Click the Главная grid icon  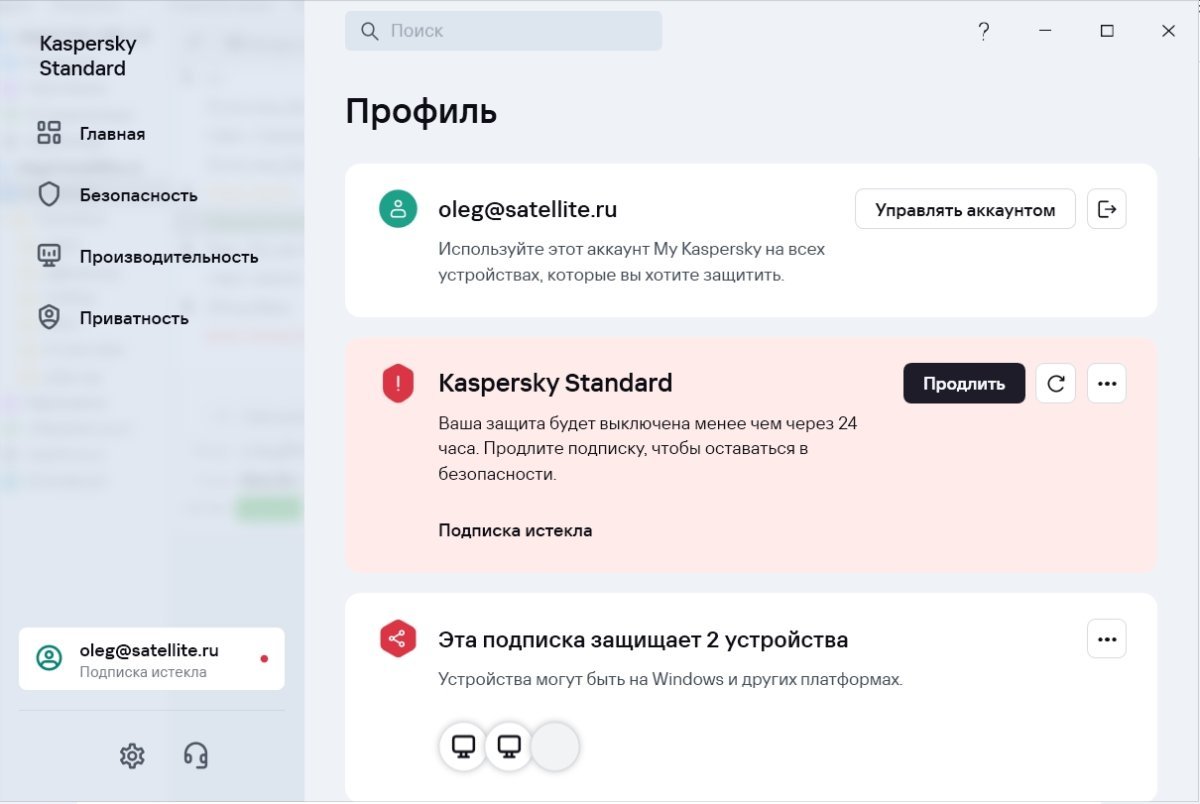click(x=49, y=133)
